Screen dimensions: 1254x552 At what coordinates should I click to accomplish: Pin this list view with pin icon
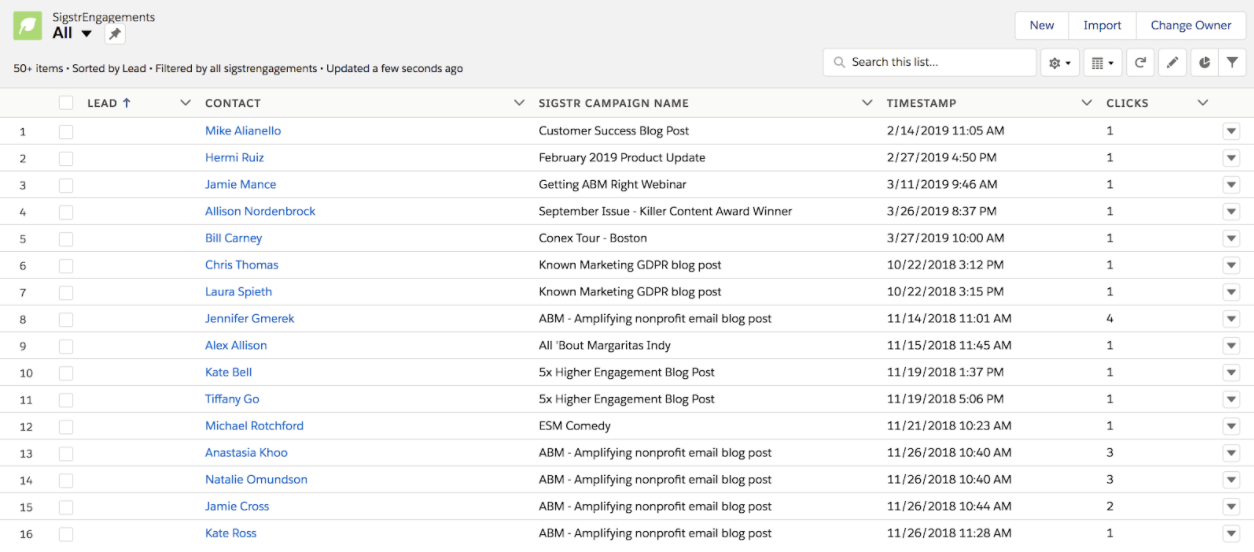[115, 34]
